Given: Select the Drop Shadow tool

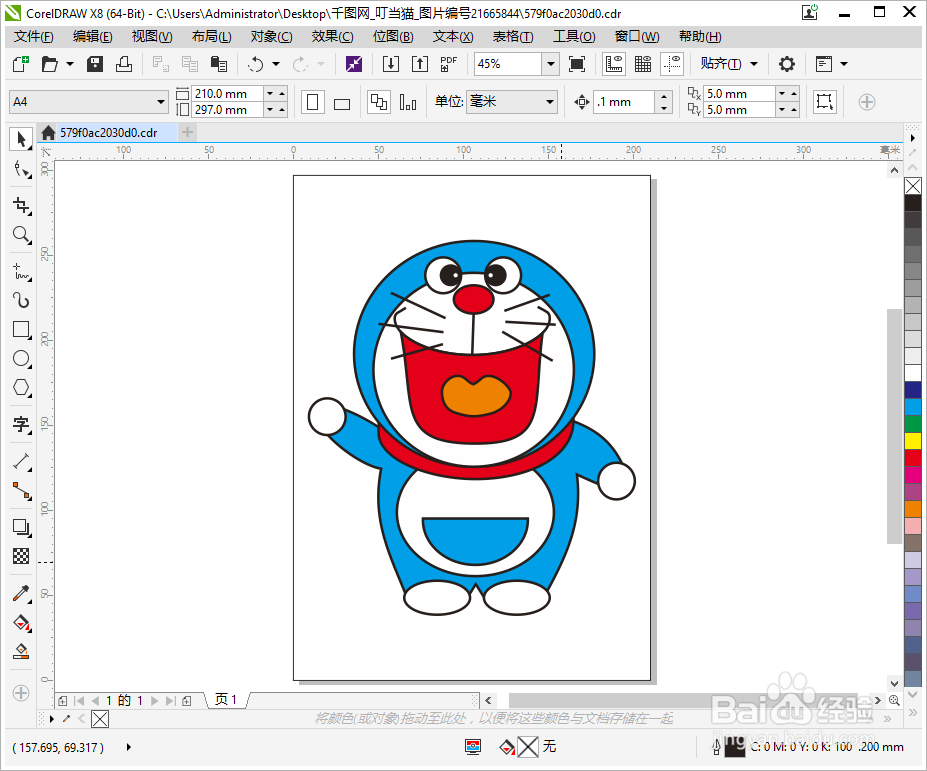Looking at the screenshot, I should pos(21,527).
